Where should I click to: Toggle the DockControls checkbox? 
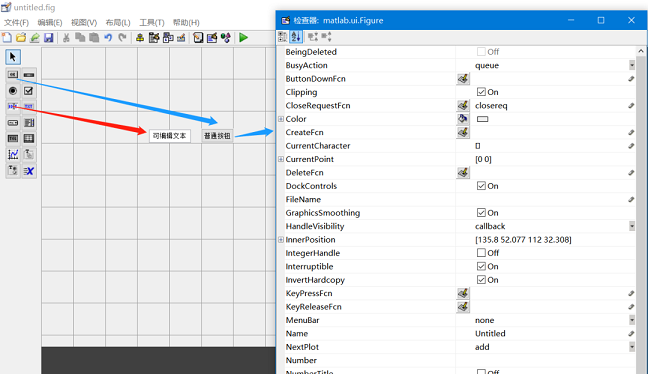click(x=481, y=186)
